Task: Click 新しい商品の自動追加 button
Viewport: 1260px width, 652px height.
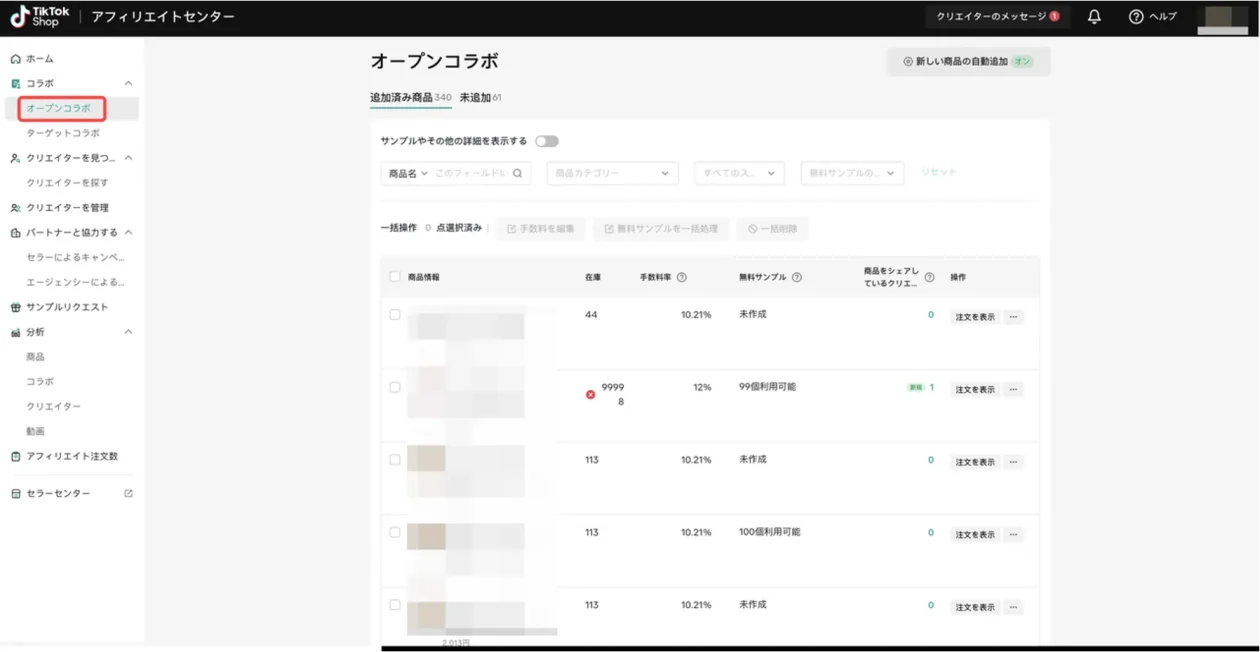Action: click(x=967, y=61)
